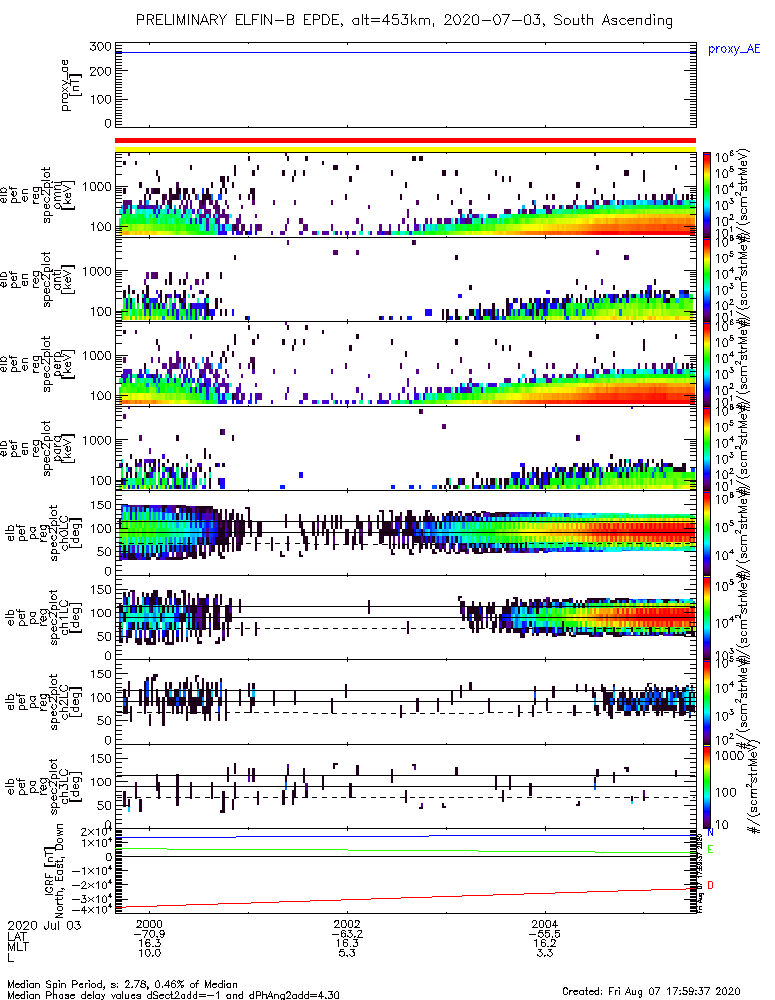
Task: Click L-shell value 3.3
Action: (545, 953)
